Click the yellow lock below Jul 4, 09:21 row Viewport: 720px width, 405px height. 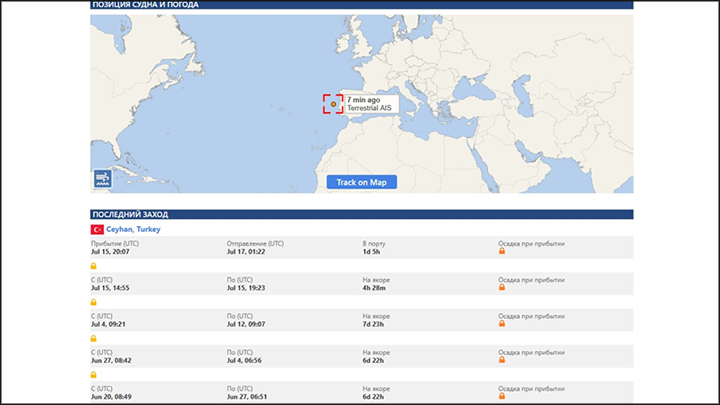94,338
